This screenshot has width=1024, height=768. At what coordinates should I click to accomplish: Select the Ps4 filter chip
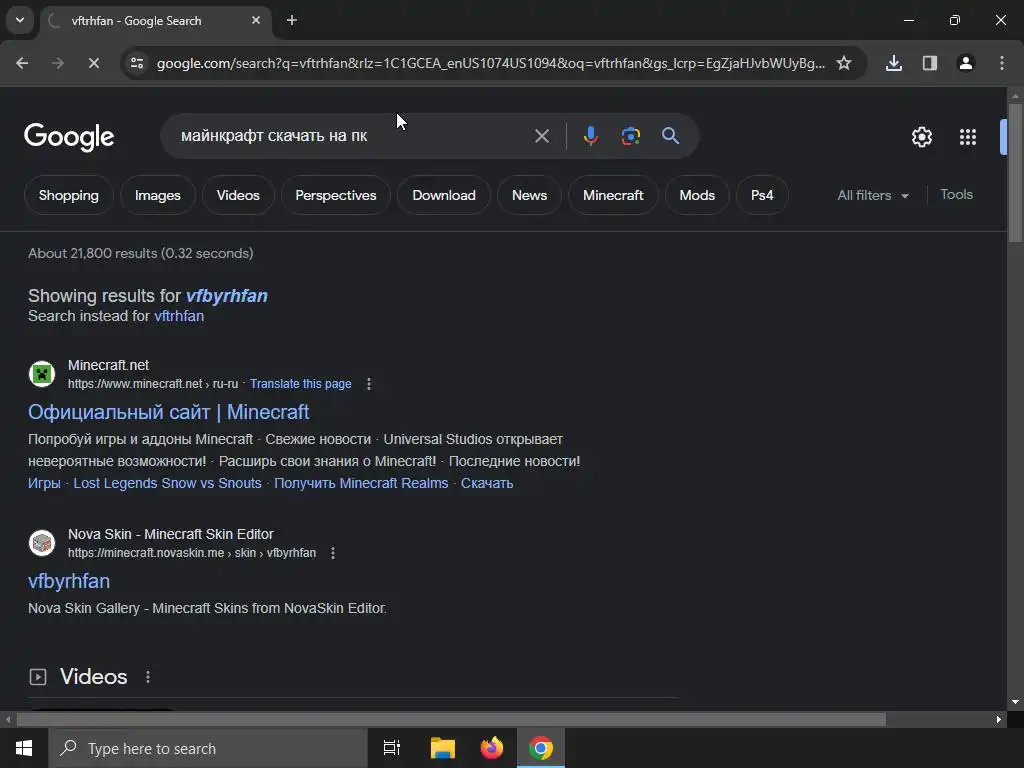762,195
